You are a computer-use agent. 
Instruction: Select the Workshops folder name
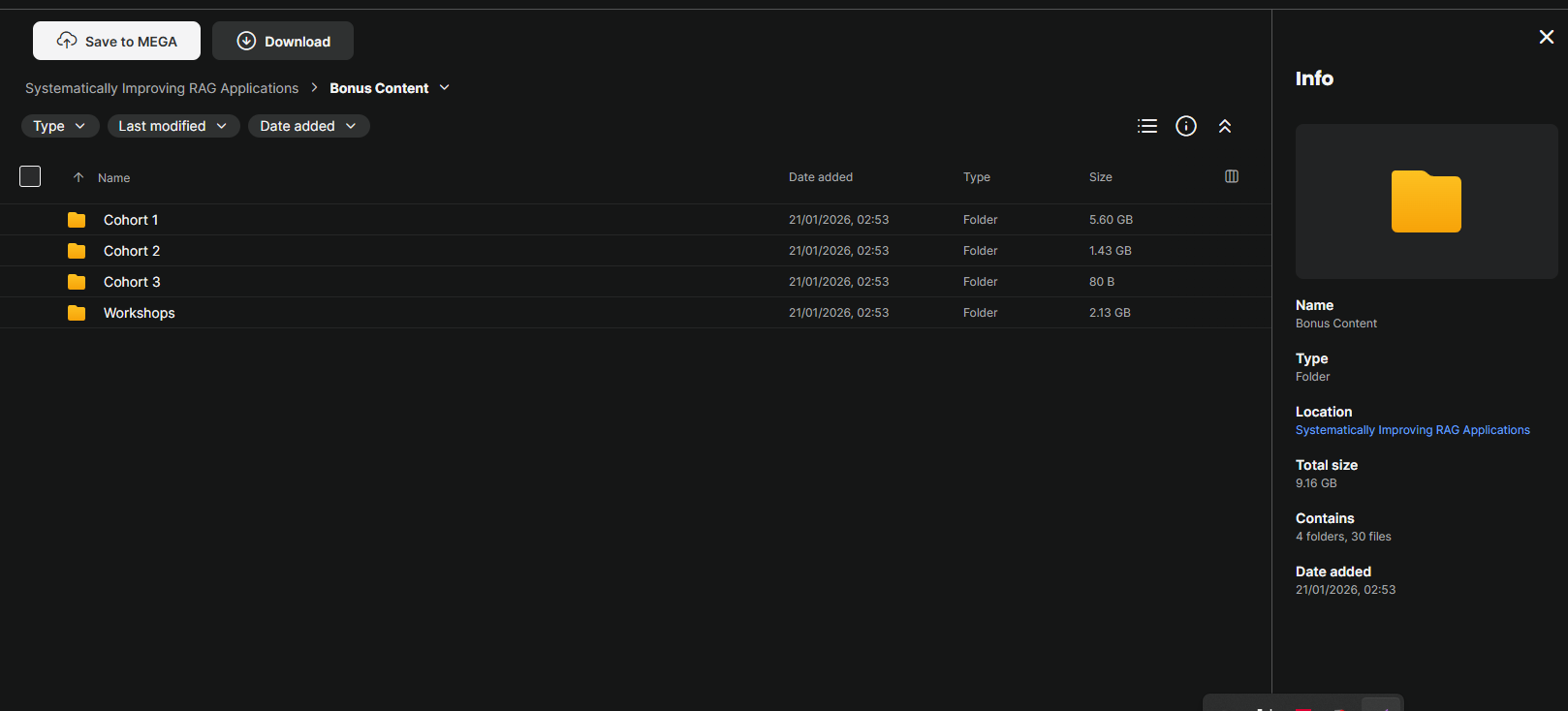click(140, 313)
